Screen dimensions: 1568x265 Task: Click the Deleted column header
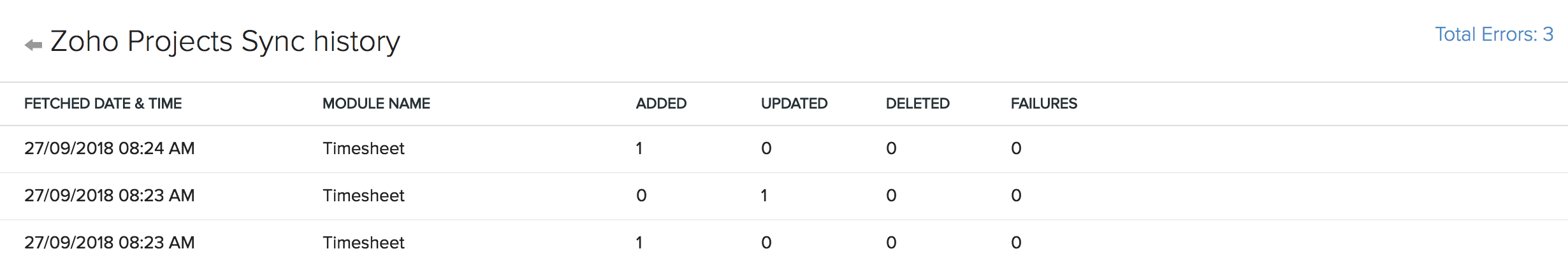tap(917, 104)
